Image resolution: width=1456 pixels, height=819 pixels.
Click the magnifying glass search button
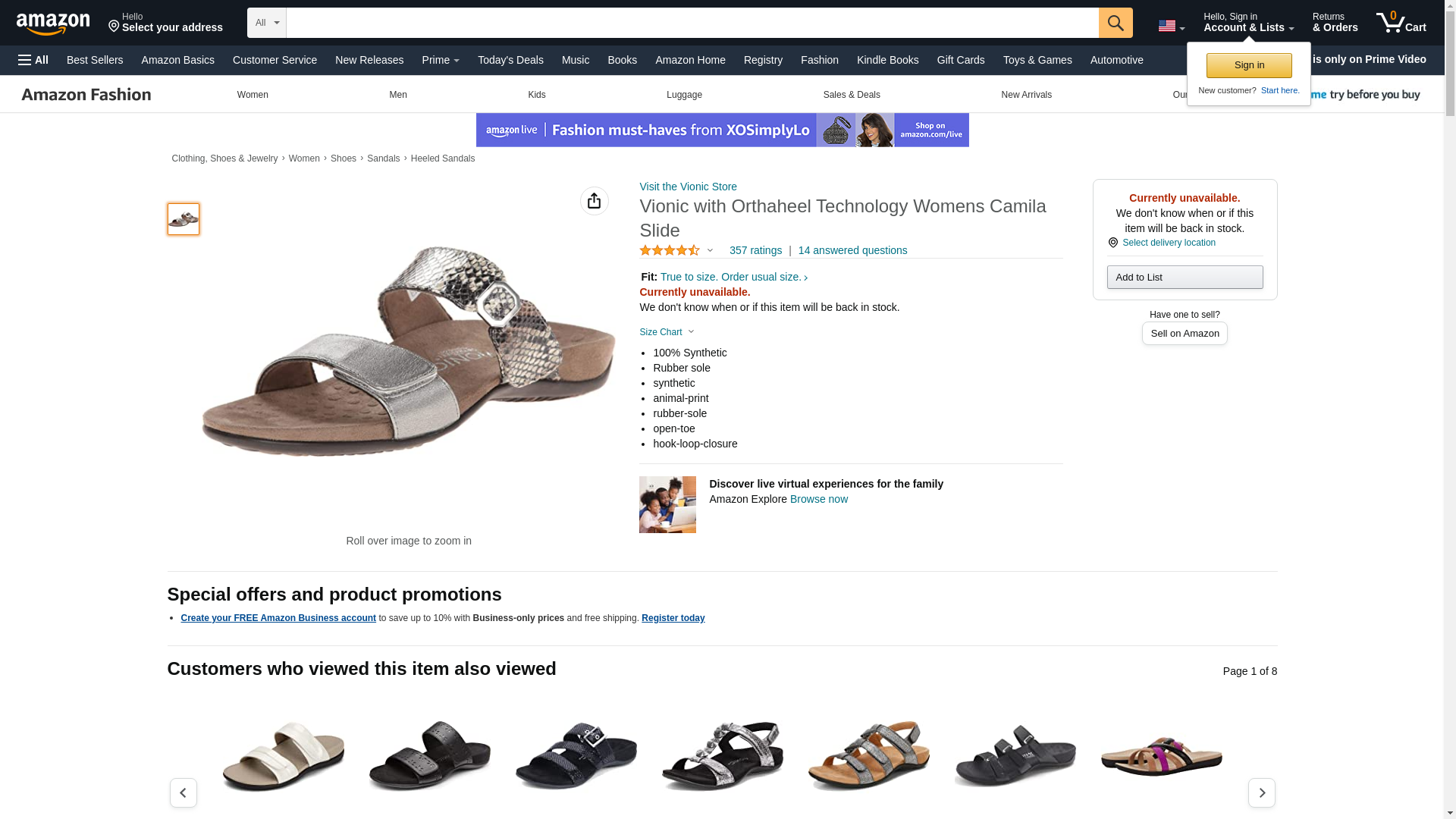click(x=1115, y=23)
